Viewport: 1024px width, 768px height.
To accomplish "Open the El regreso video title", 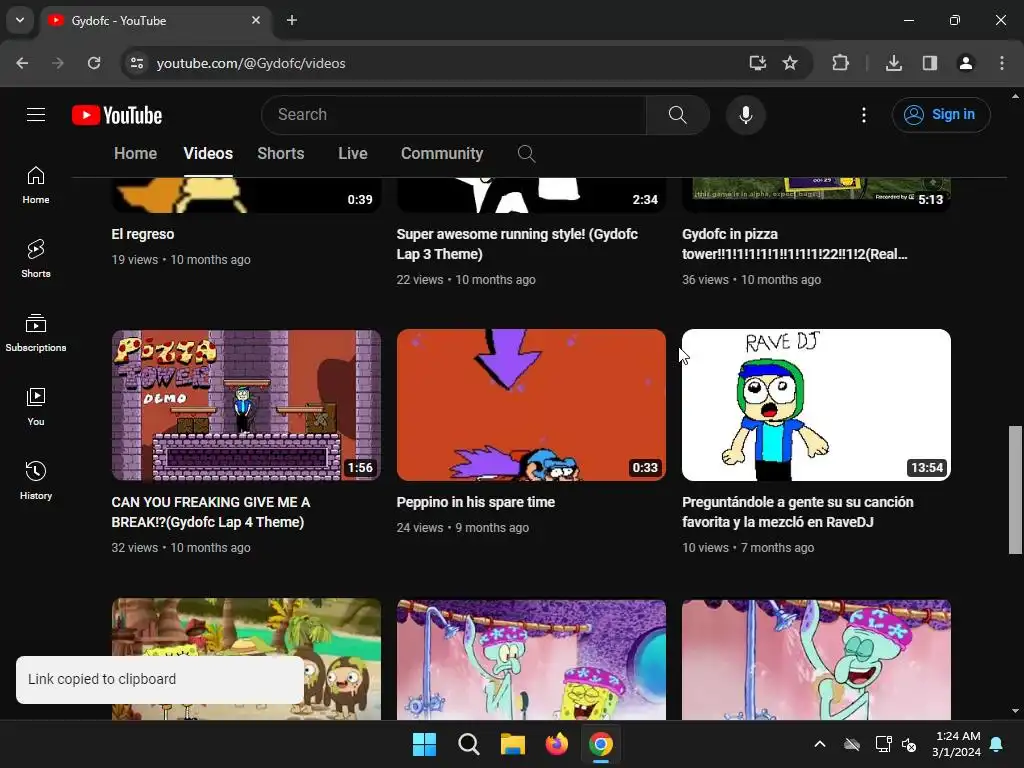I will click(143, 234).
